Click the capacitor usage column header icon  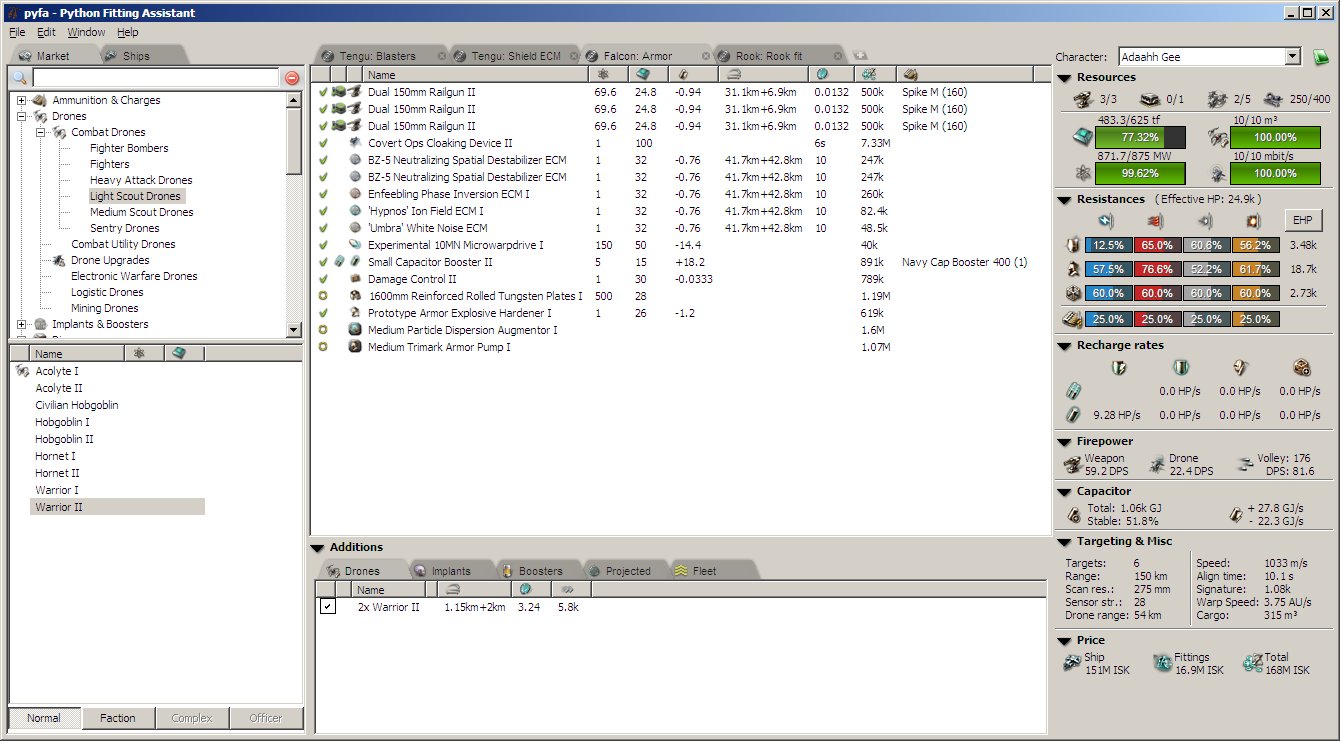(x=684, y=74)
